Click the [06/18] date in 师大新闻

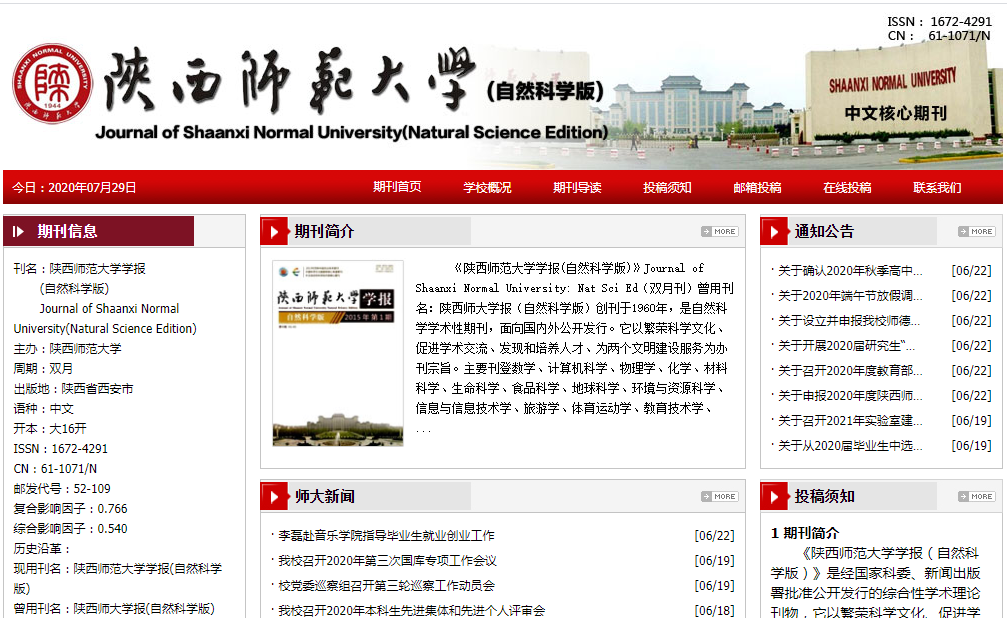[x=714, y=610]
